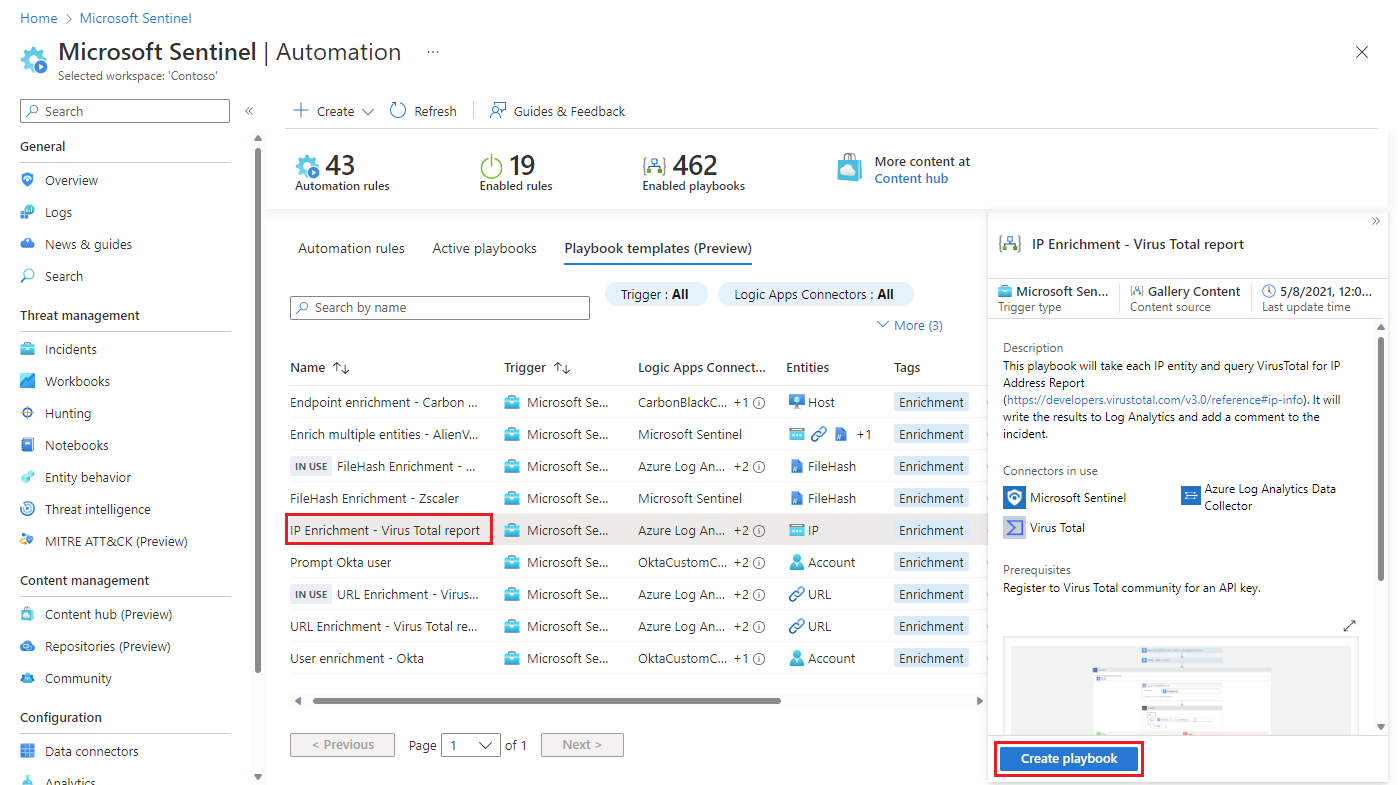
Task: Click the horizontal scrollbar under the table
Action: pos(546,701)
